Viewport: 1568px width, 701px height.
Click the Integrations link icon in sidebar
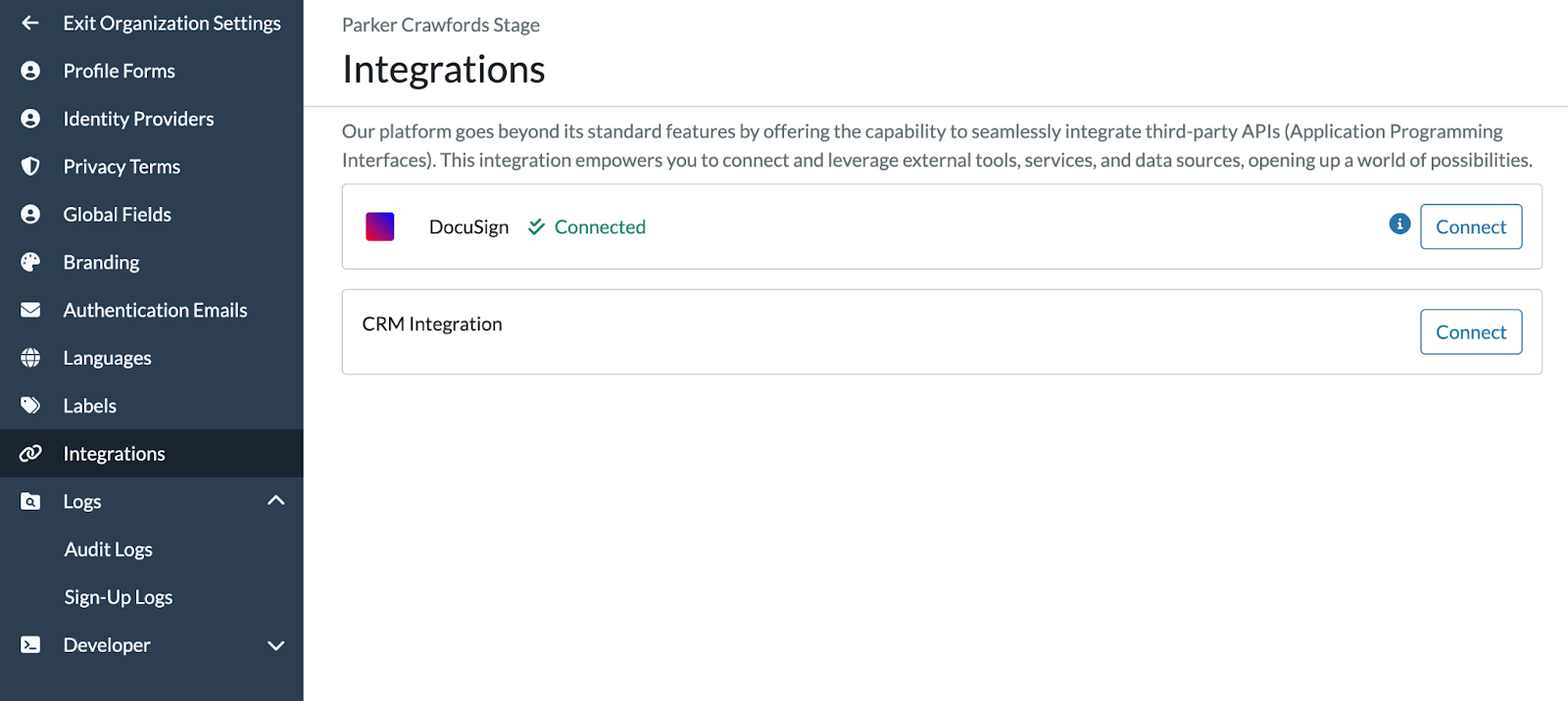coord(30,453)
